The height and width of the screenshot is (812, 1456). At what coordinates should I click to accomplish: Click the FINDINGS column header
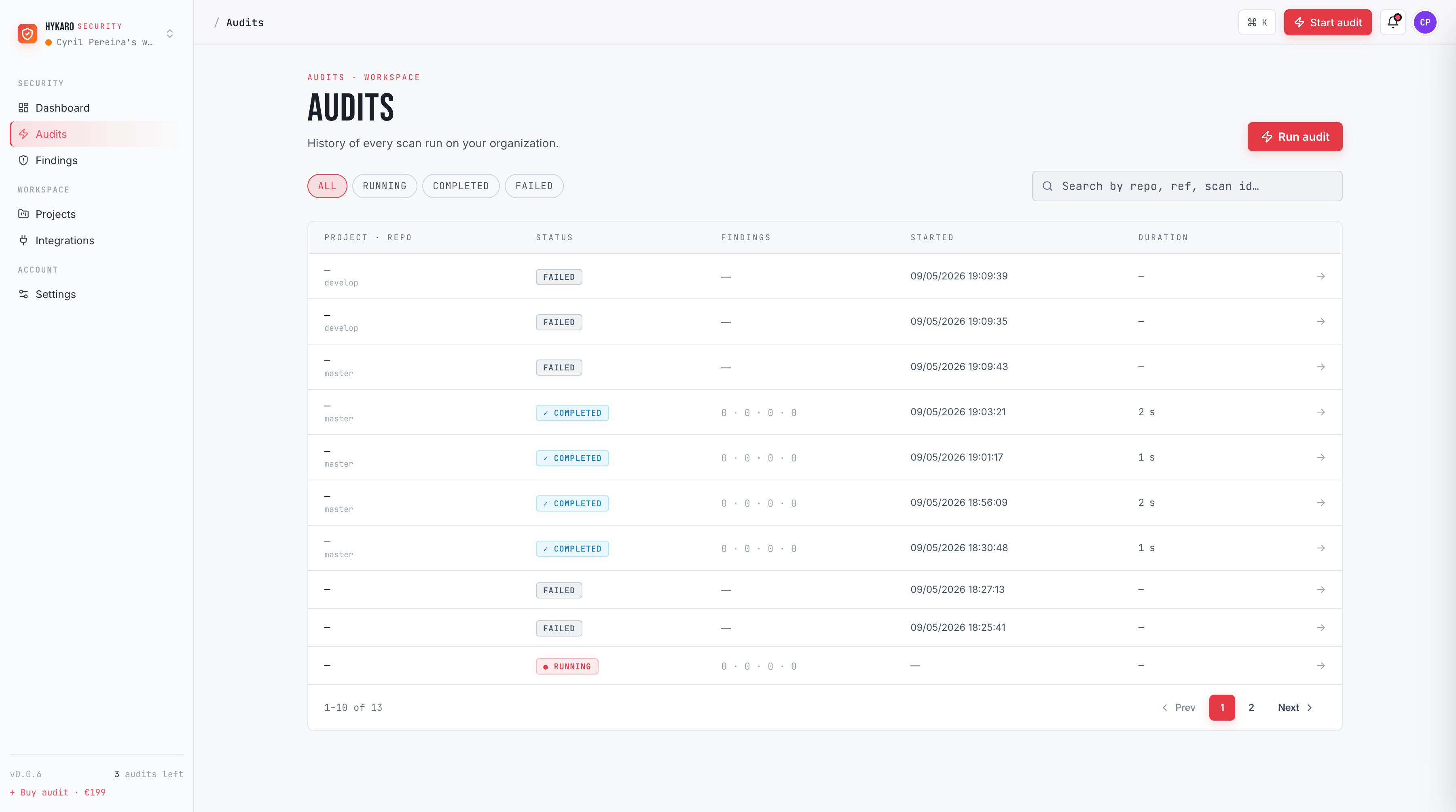[x=745, y=237]
